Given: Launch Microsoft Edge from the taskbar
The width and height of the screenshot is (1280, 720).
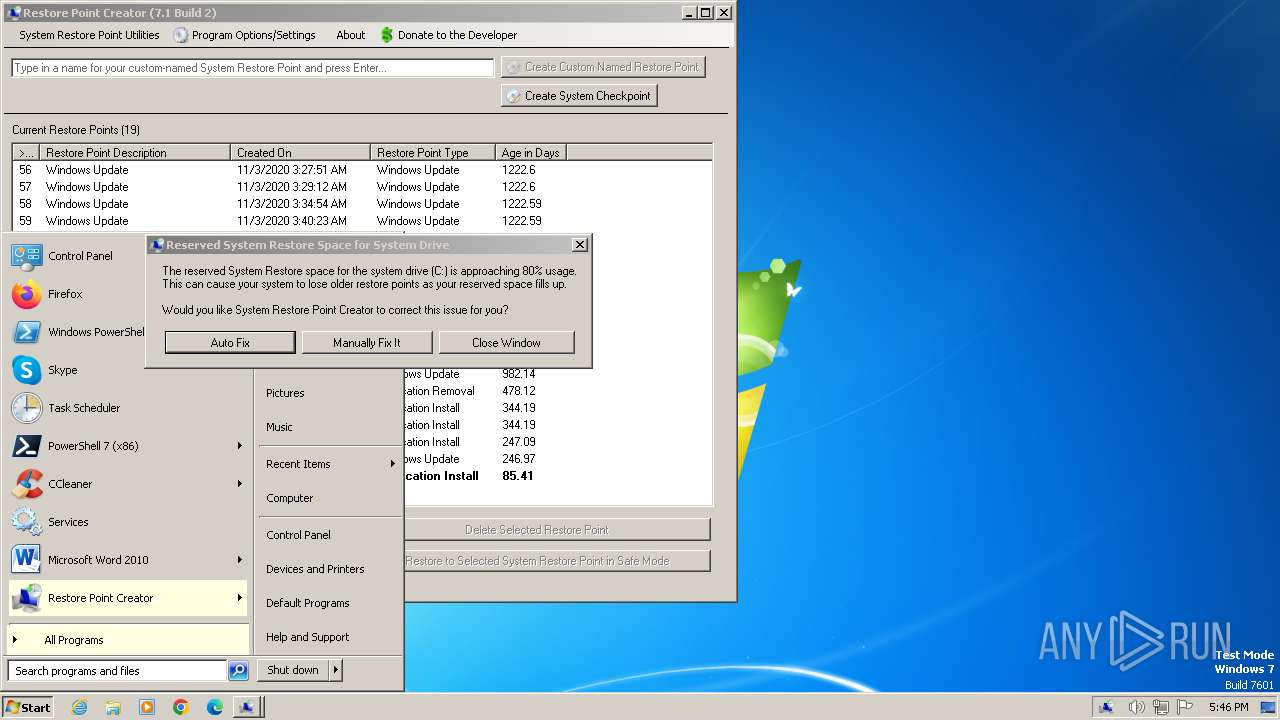Looking at the screenshot, I should [x=215, y=707].
